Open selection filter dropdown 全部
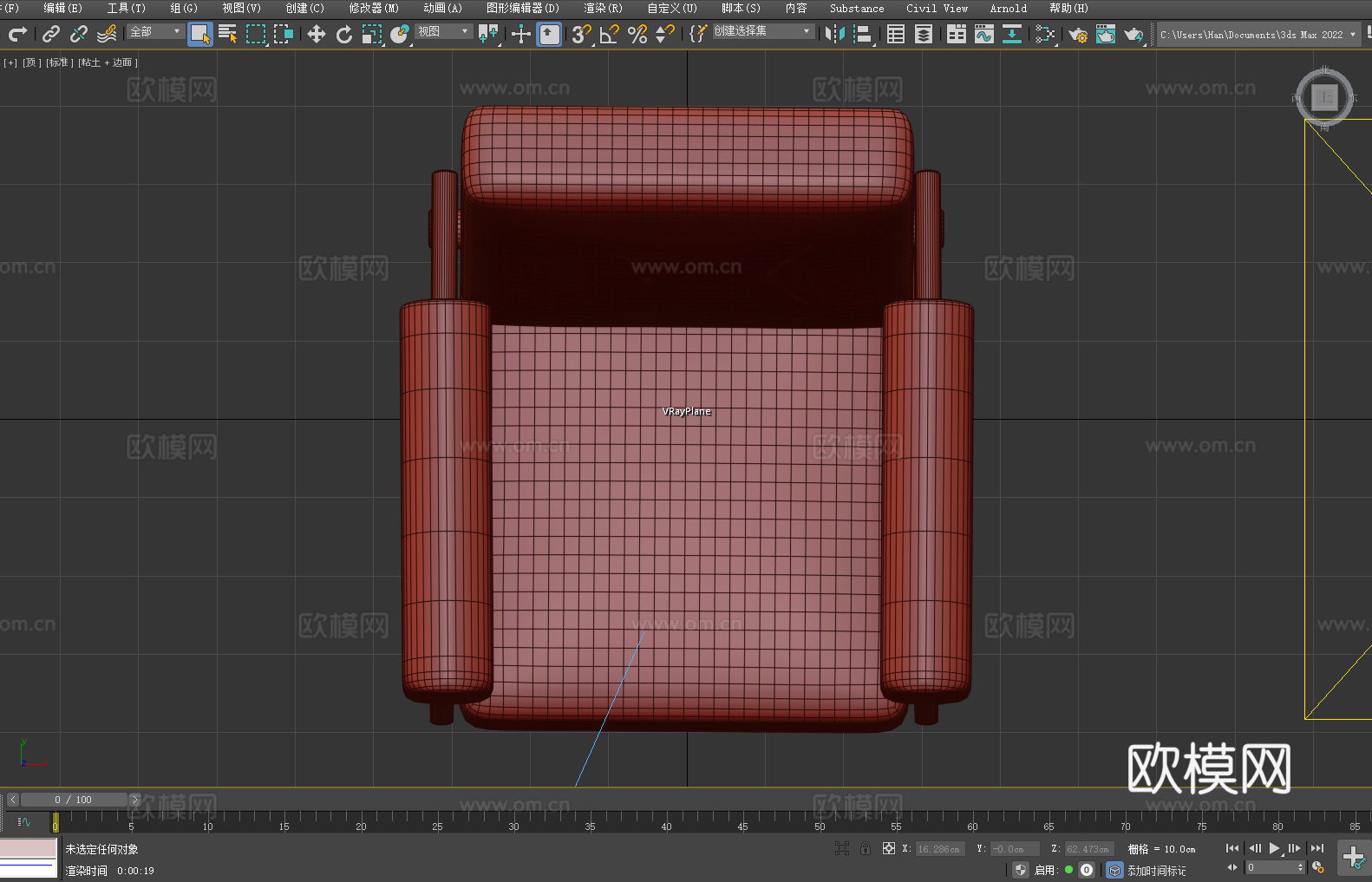This screenshot has height=882, width=1372. point(155,31)
